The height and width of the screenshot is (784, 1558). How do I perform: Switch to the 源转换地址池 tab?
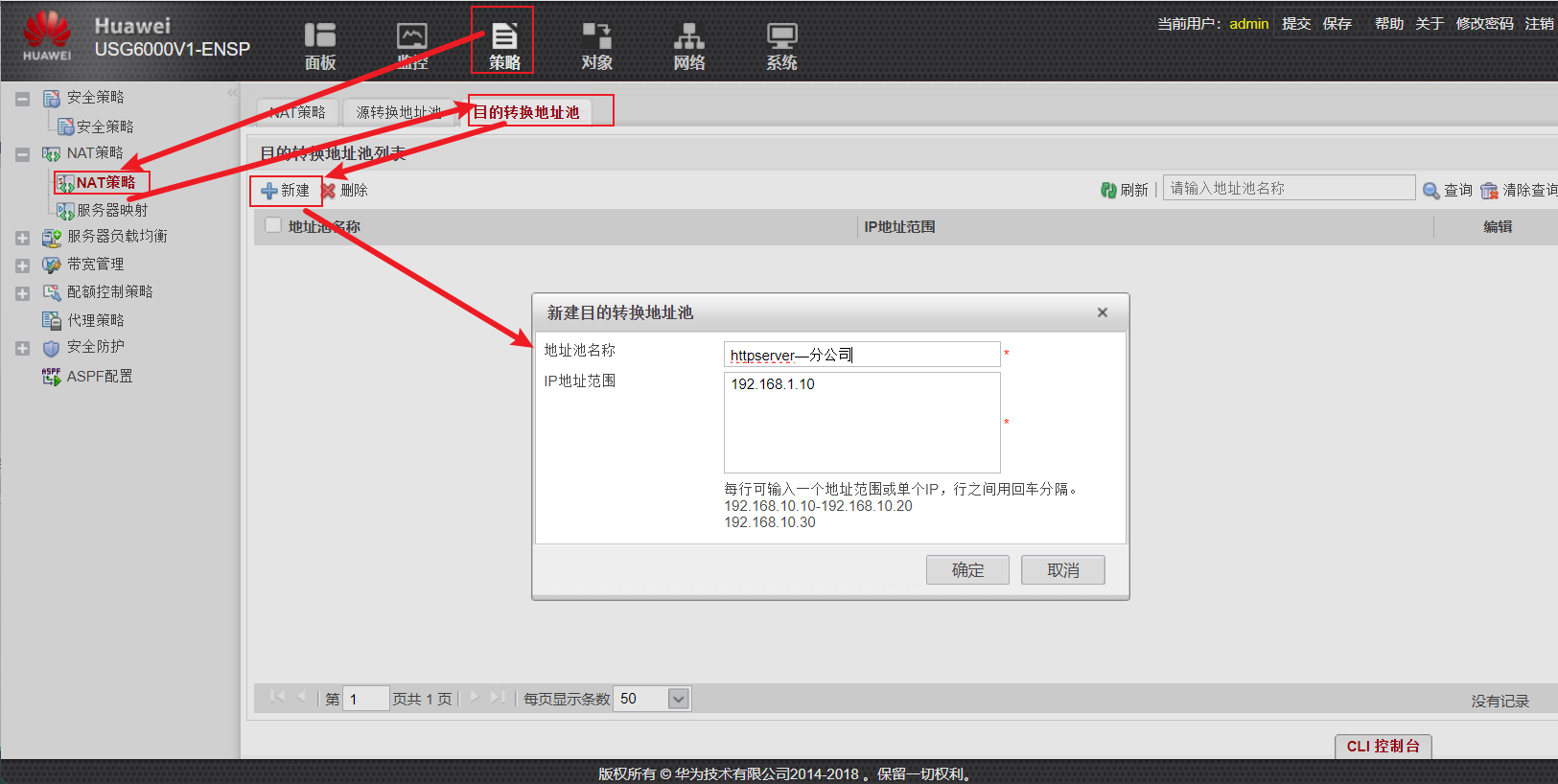click(399, 112)
